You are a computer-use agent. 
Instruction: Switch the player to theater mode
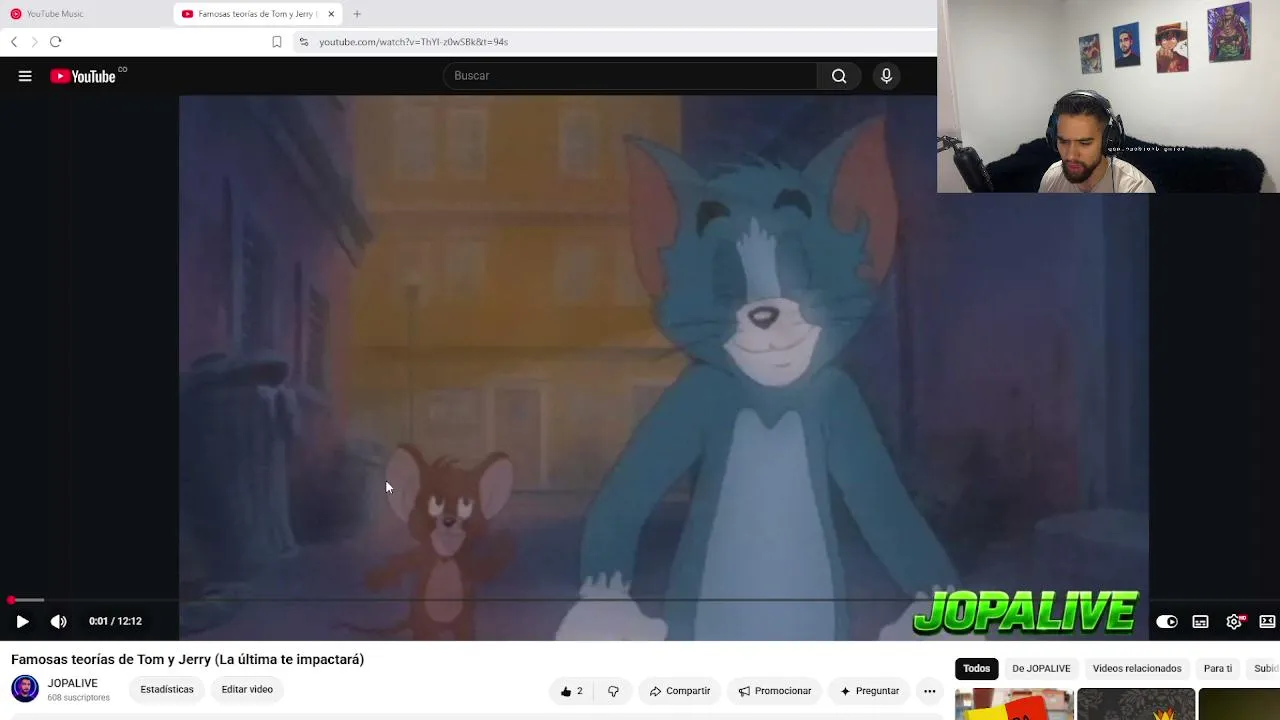click(x=1267, y=622)
